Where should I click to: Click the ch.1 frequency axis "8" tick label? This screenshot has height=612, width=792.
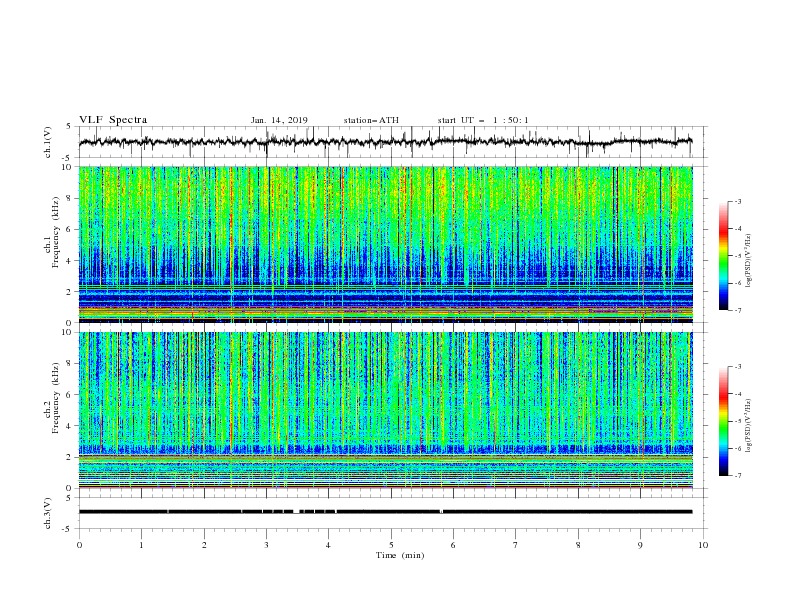click(x=70, y=198)
